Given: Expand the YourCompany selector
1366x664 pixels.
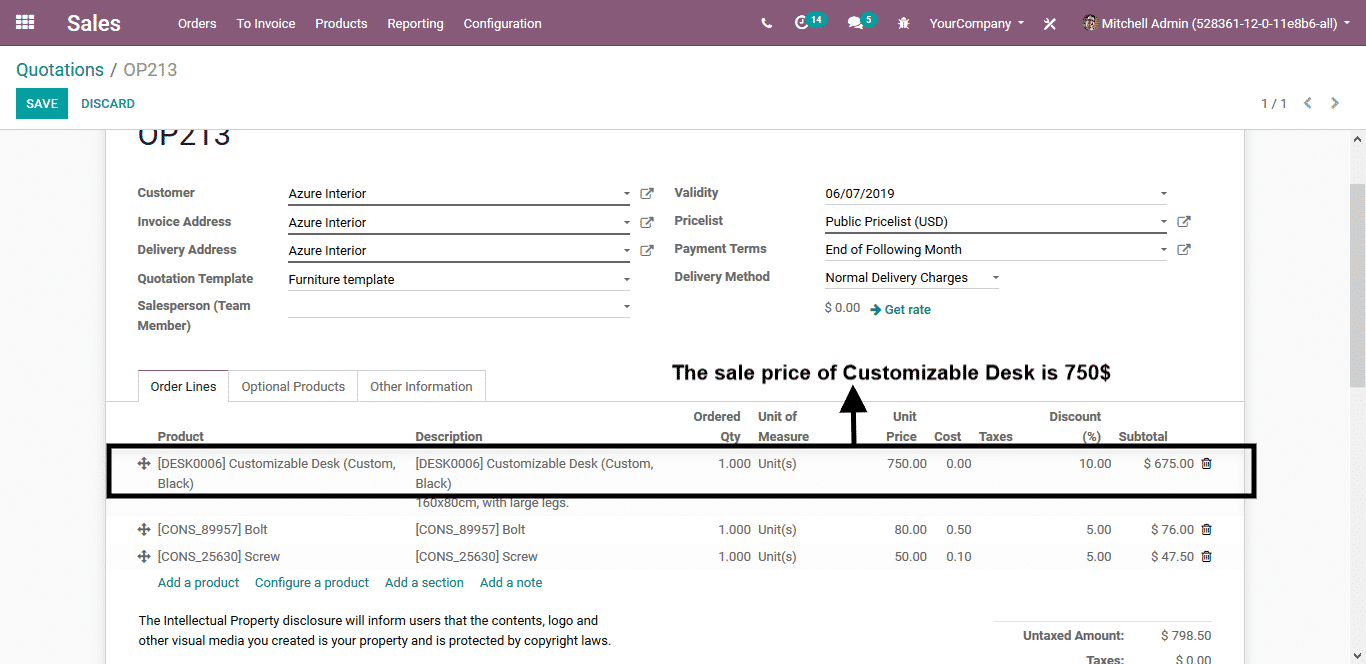Looking at the screenshot, I should pos(976,23).
